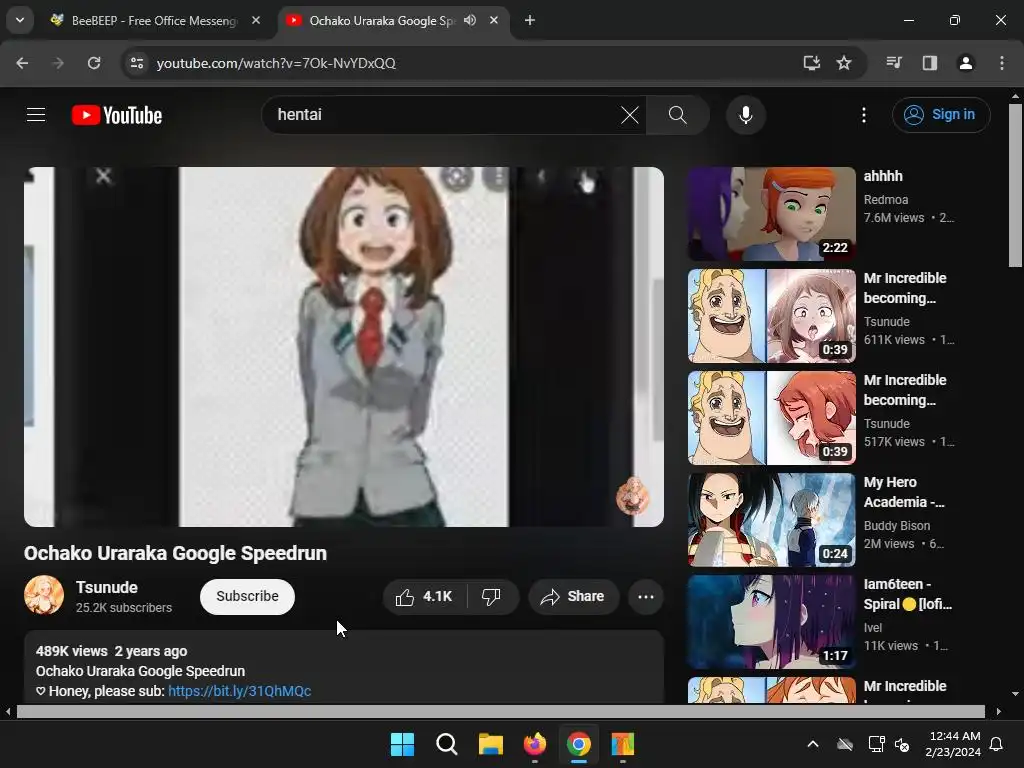Like the video with thumbs up

424,596
